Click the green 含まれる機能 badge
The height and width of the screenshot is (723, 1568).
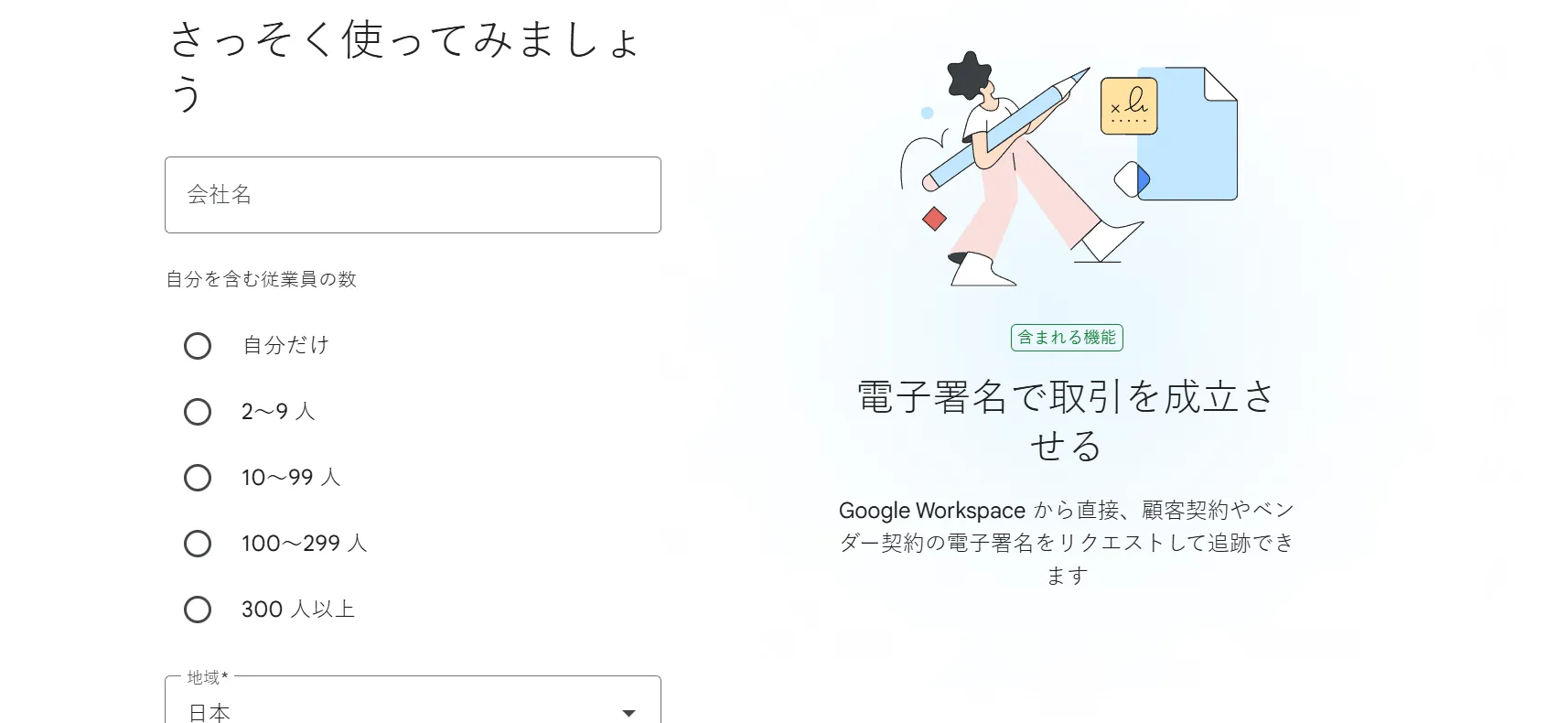pos(1067,338)
